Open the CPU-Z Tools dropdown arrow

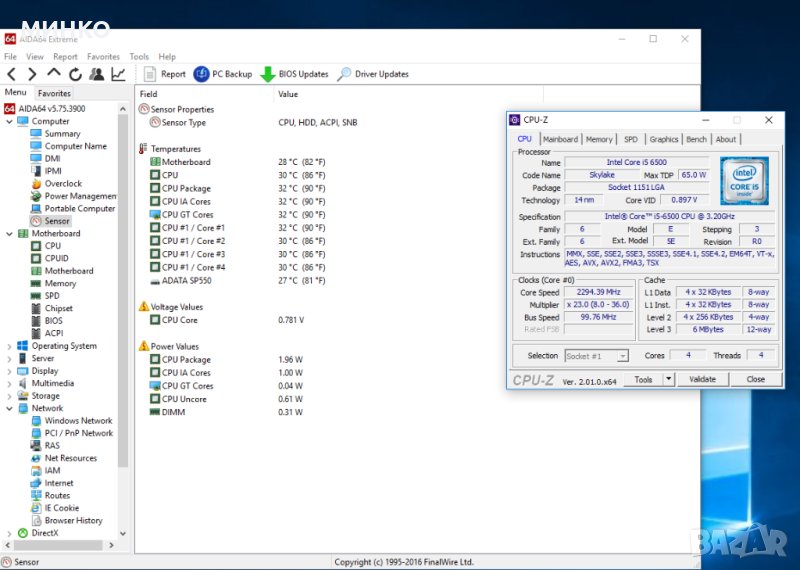click(x=668, y=379)
